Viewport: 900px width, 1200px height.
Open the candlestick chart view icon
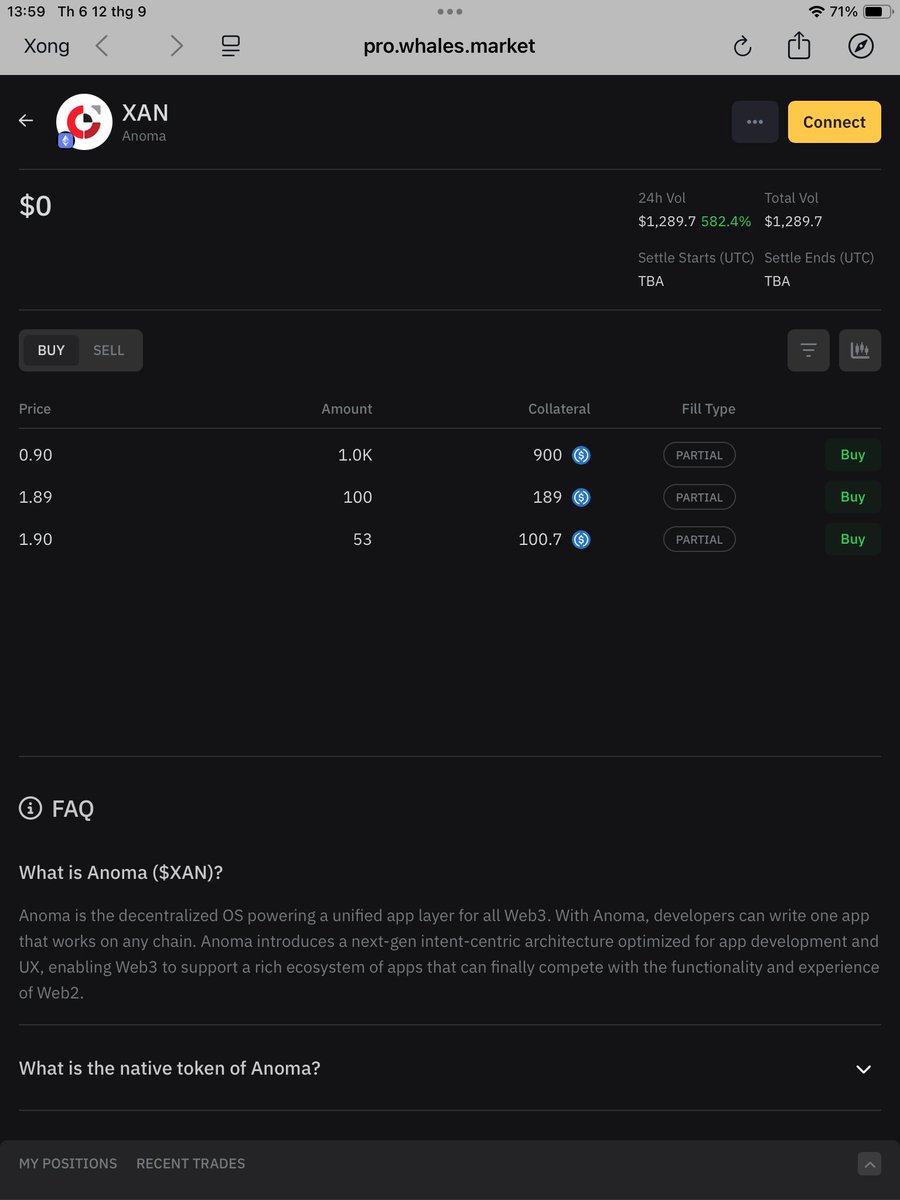860,350
